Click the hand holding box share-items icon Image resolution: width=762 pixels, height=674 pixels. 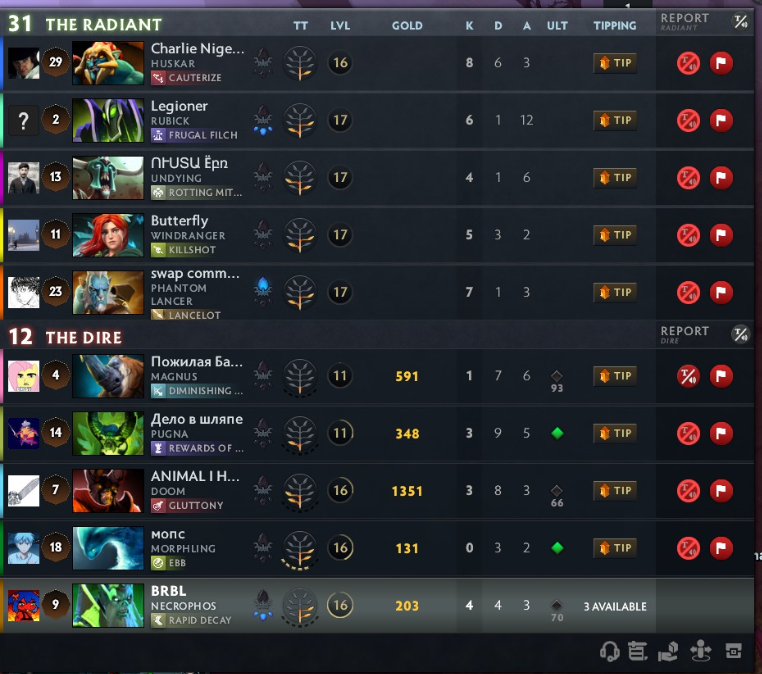pos(668,651)
